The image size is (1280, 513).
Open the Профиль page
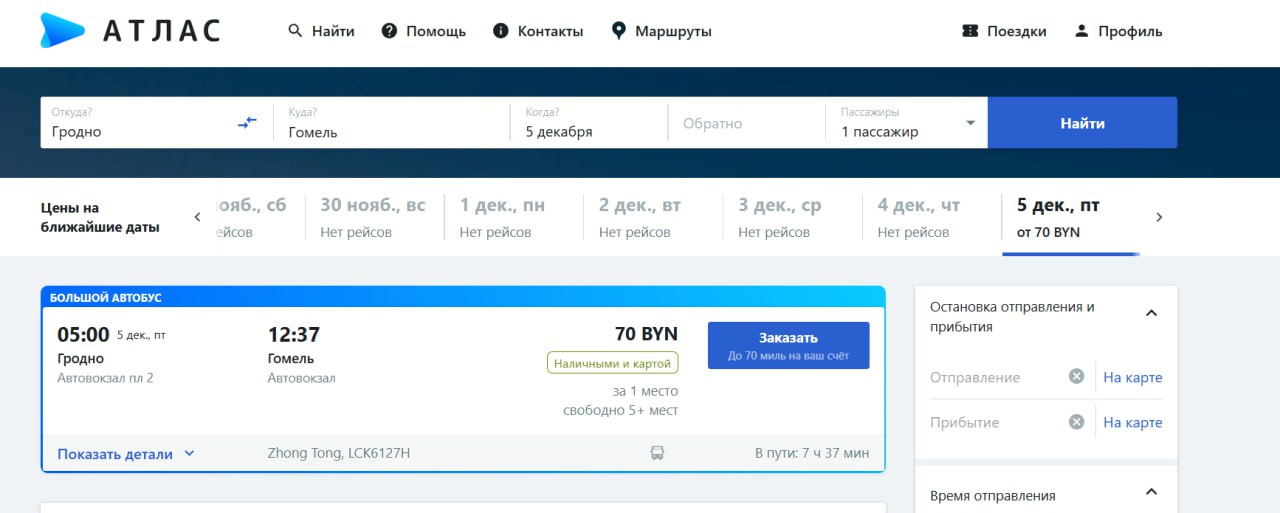tap(1118, 31)
